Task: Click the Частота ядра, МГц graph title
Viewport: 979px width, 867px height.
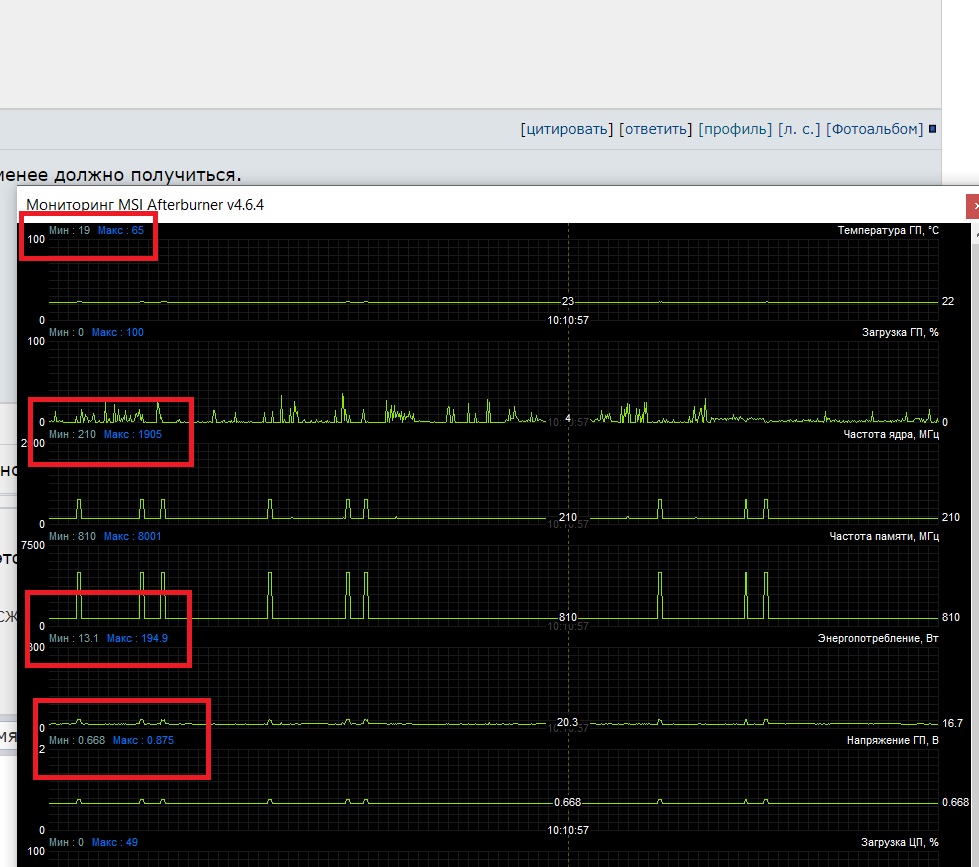Action: click(891, 434)
